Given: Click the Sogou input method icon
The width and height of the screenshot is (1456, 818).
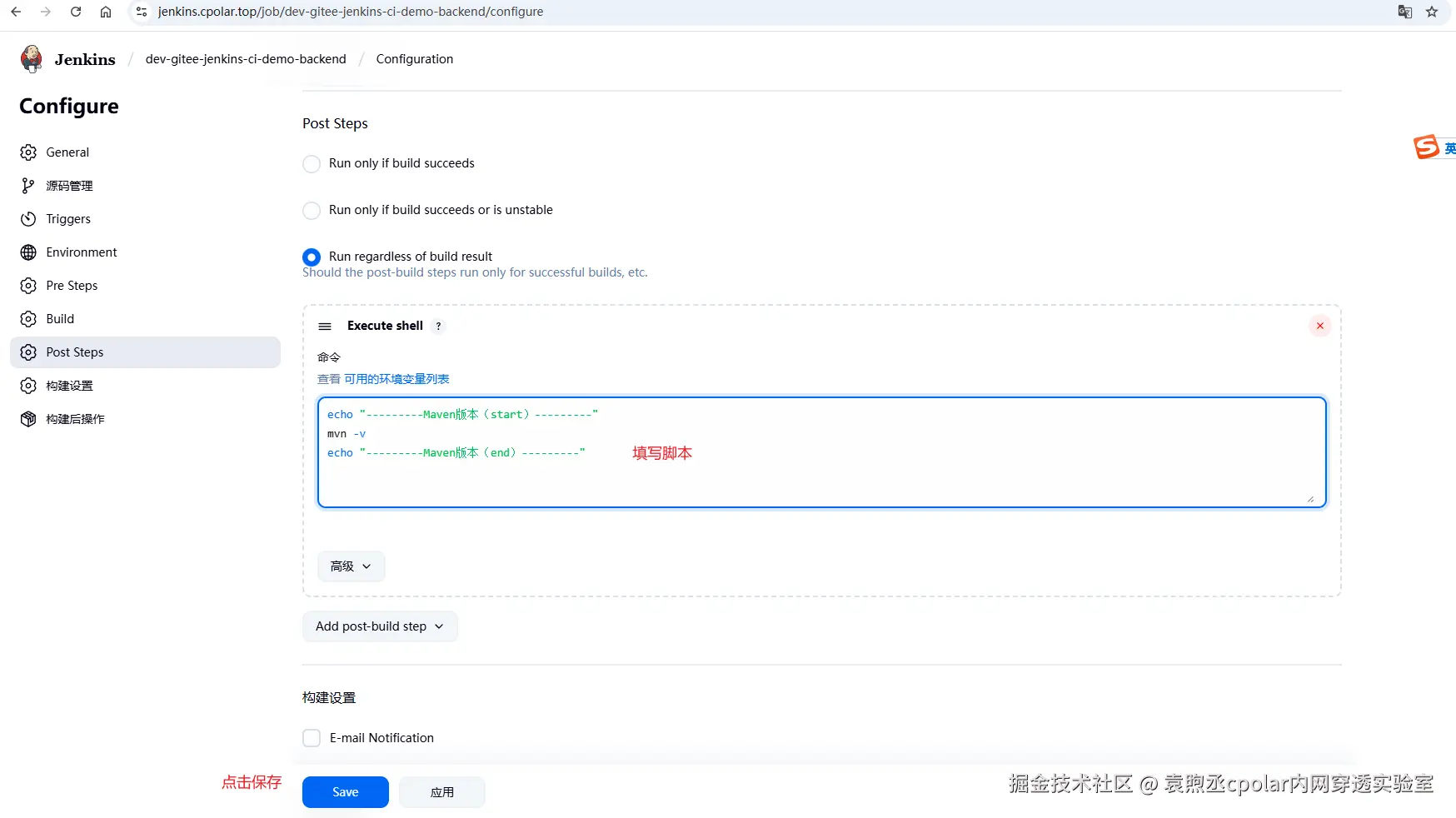Looking at the screenshot, I should (x=1426, y=147).
